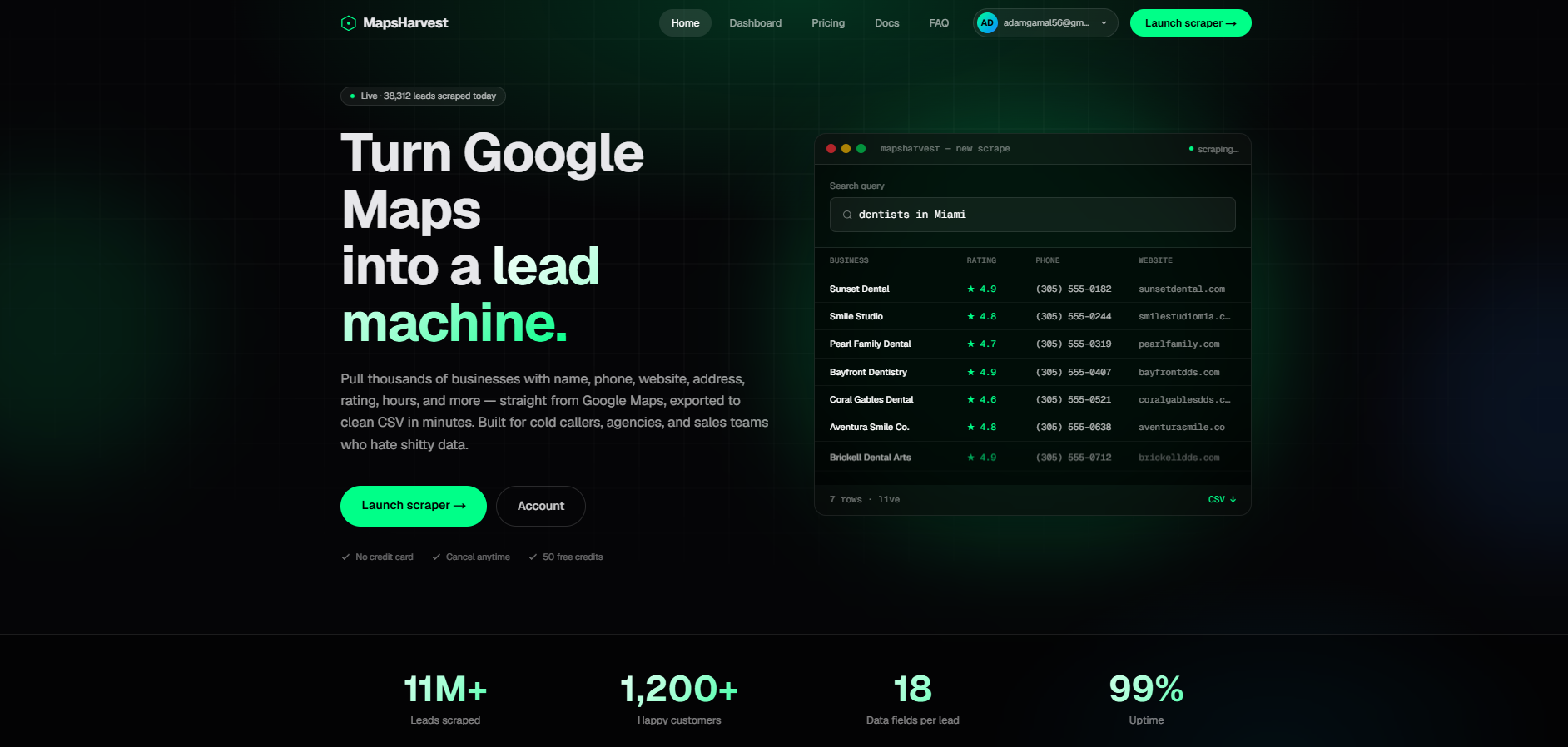Click the star icon in Pearl Family Dental row
The image size is (1568, 747).
[970, 344]
